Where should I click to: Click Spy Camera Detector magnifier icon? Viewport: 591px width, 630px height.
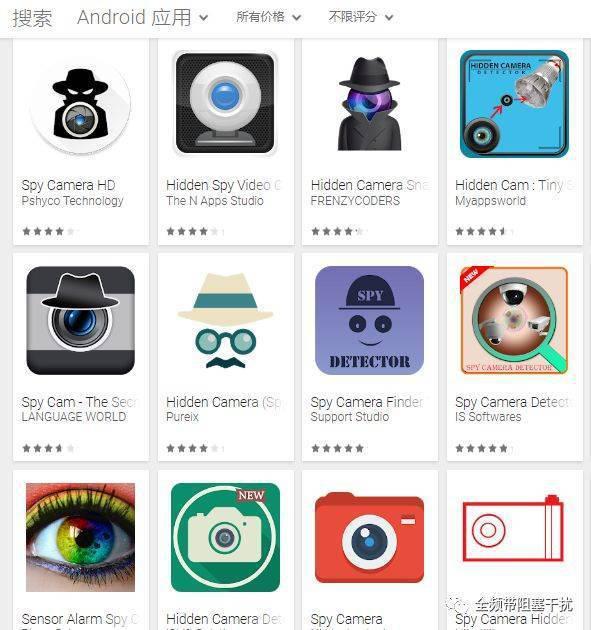pos(514,320)
